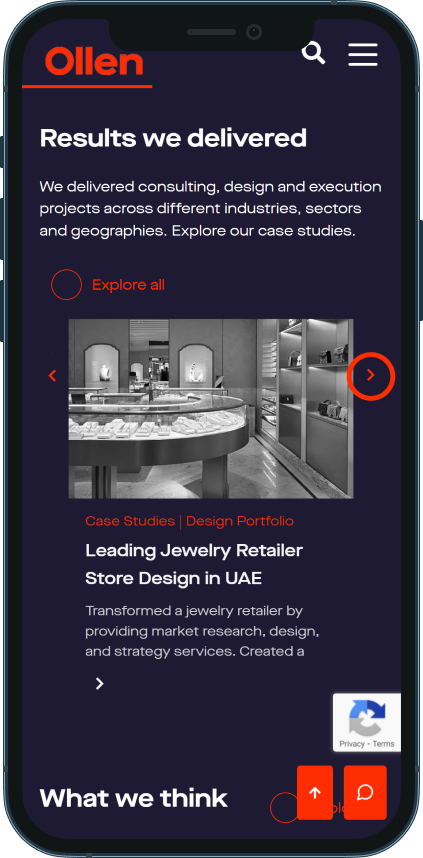
Task: Select the Case Studies category link
Action: (x=130, y=521)
